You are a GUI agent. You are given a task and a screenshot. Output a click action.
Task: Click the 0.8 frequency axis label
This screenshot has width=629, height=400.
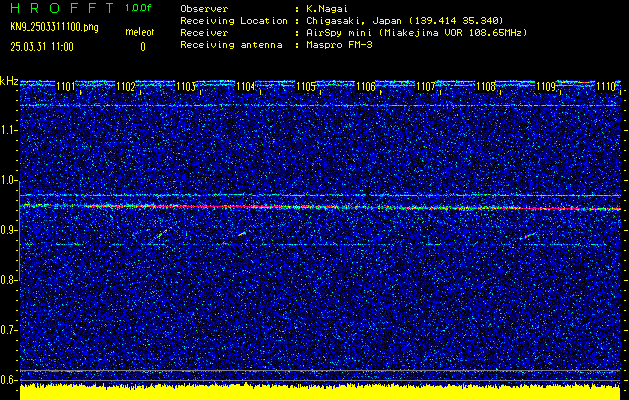(x=9, y=280)
